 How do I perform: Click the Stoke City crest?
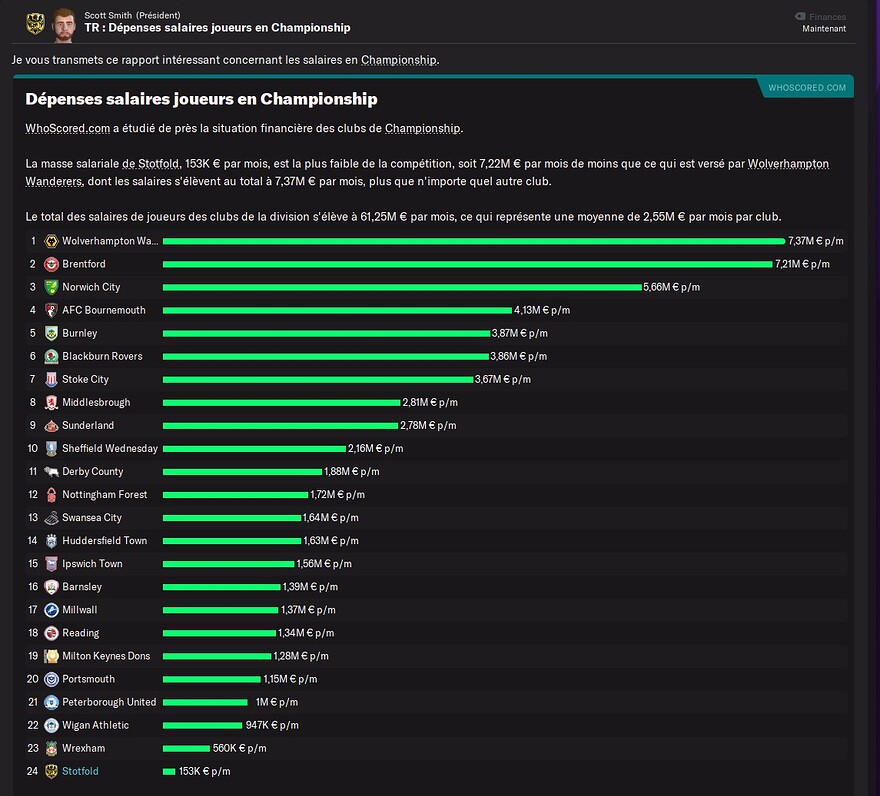pos(51,379)
